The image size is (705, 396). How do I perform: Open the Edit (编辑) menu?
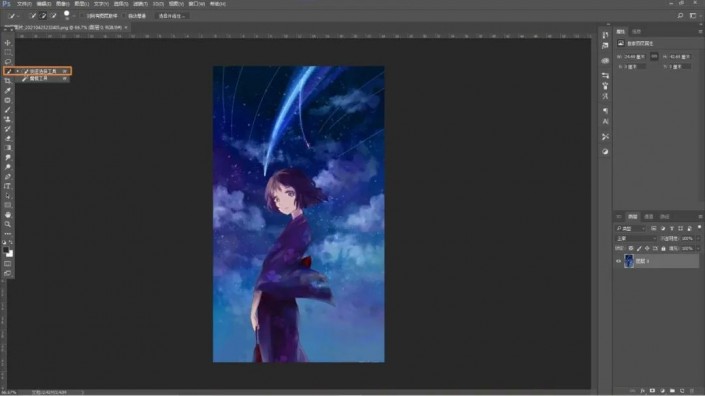point(43,4)
